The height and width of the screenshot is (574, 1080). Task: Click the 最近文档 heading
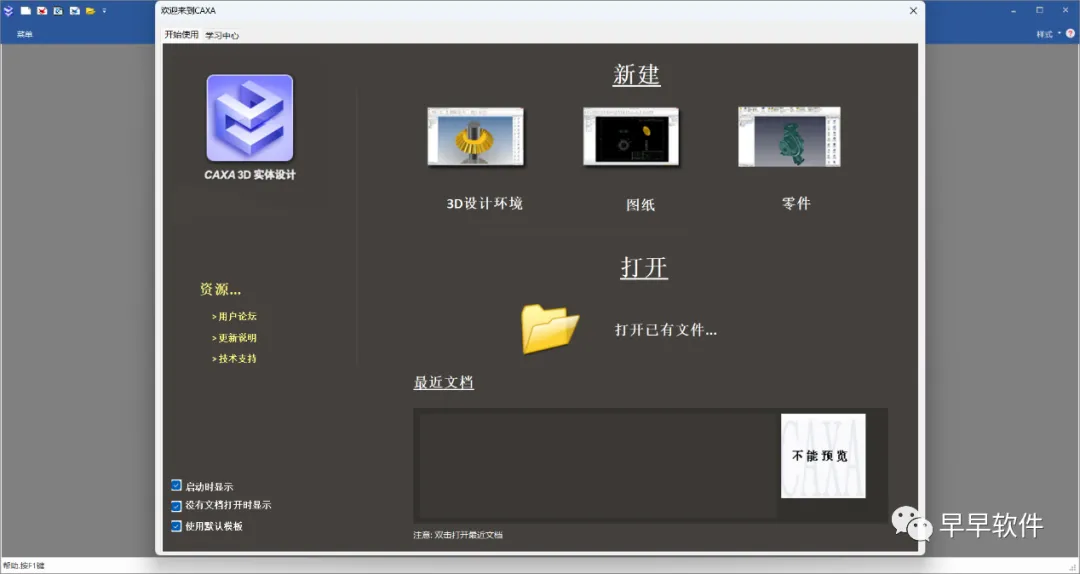(444, 382)
